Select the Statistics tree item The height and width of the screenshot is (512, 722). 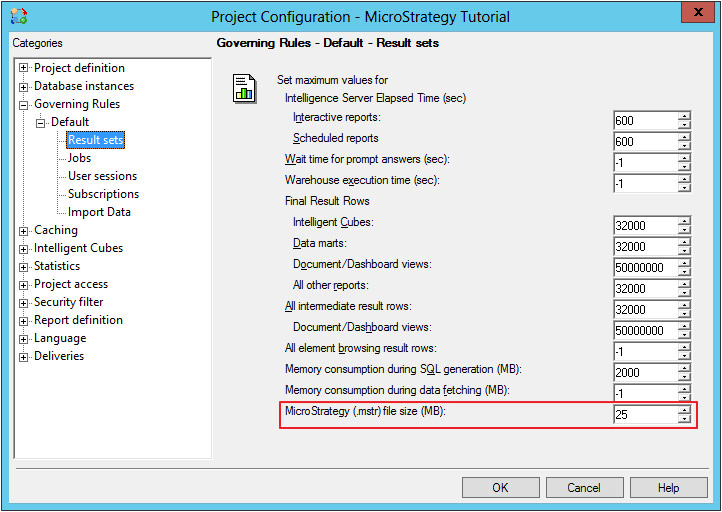tap(57, 266)
